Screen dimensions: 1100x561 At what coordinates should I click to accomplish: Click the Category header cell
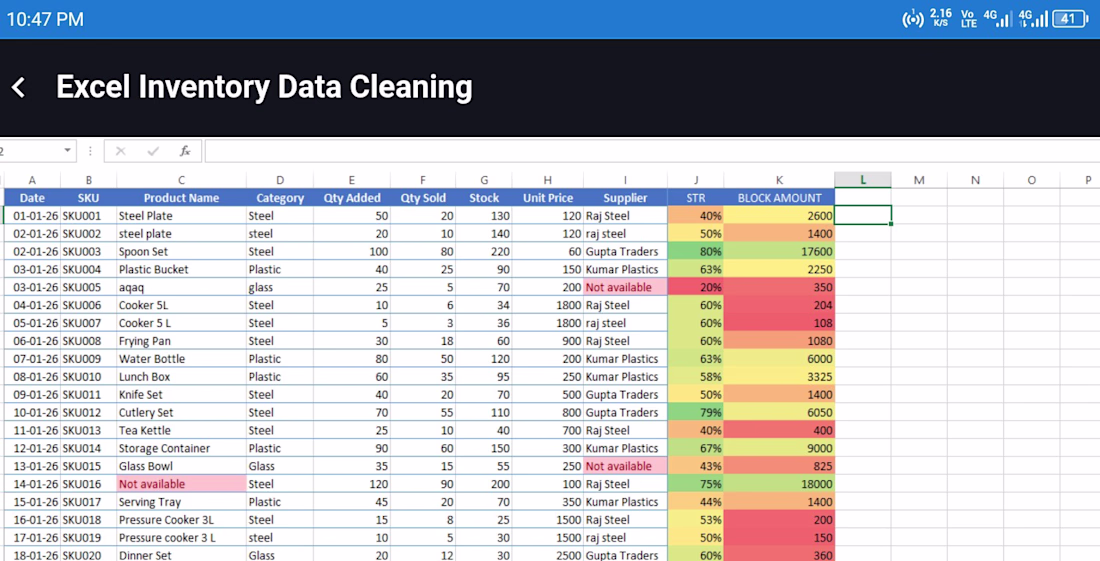[280, 198]
